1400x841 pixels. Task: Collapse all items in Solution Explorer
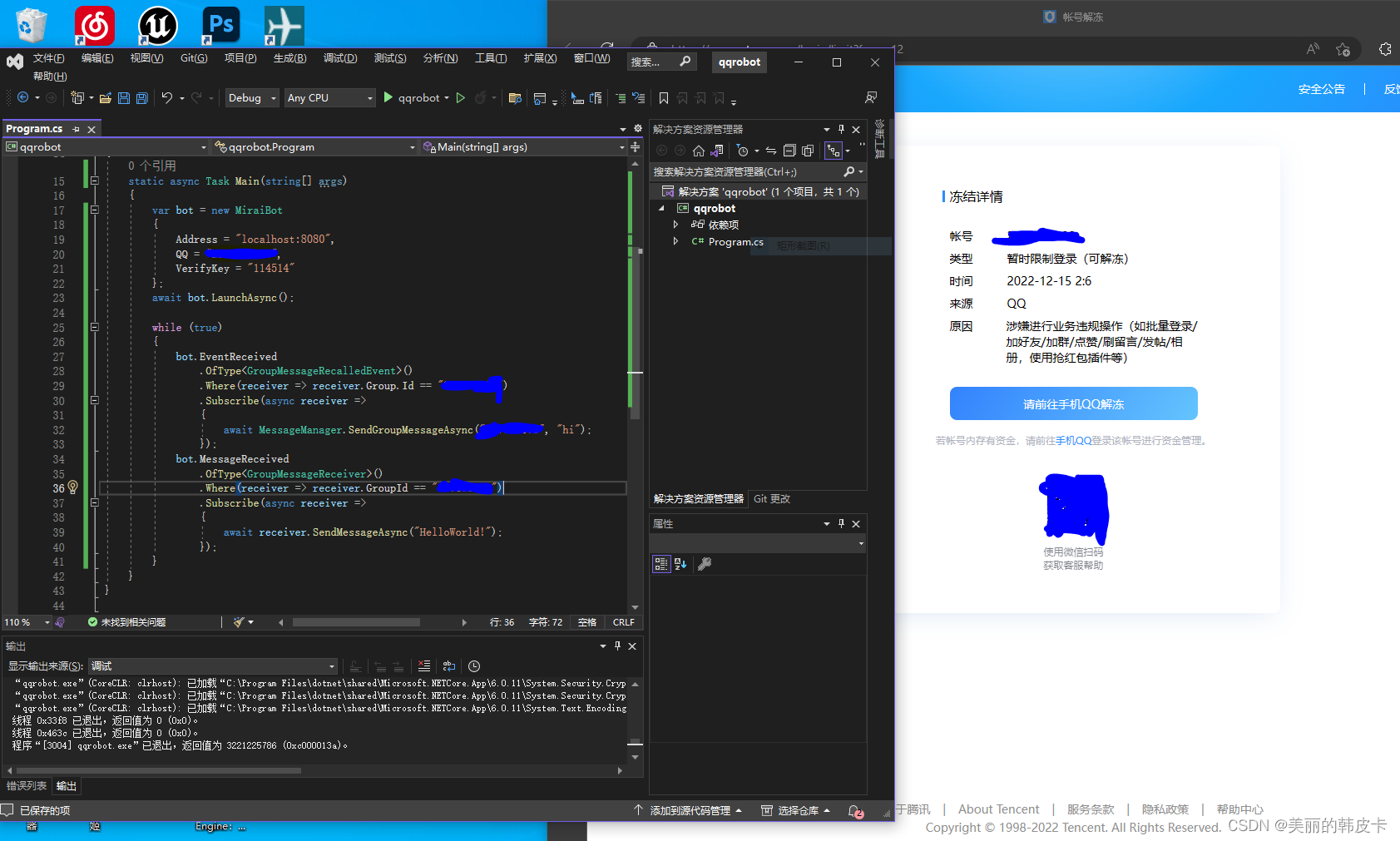789,151
